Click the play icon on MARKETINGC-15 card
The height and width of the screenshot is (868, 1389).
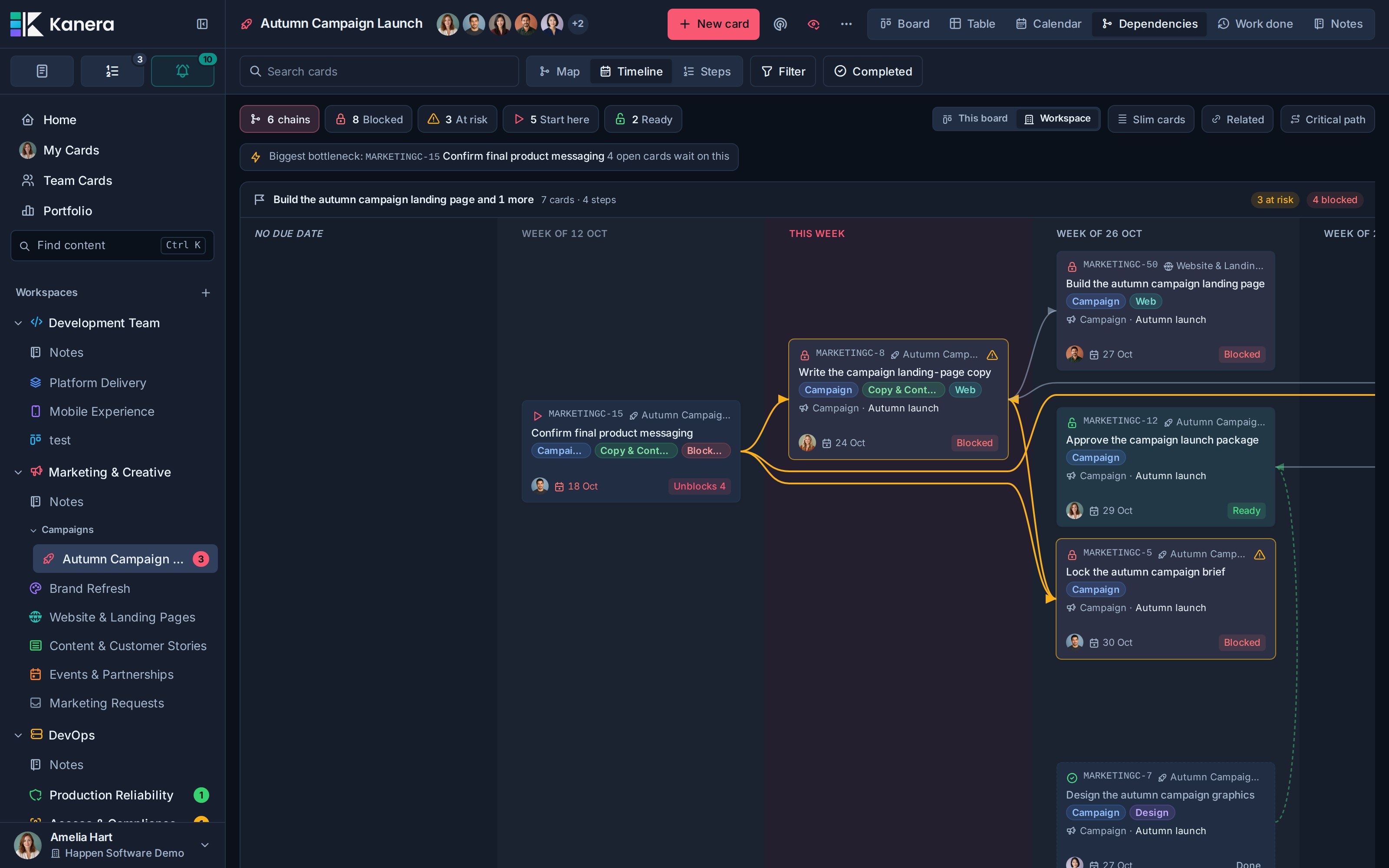537,416
